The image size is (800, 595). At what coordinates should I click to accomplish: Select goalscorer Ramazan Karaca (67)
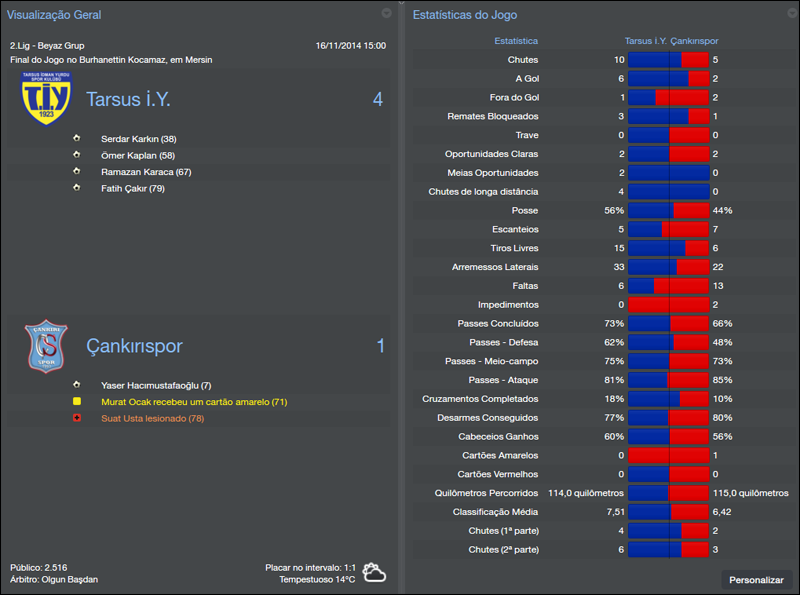[146, 172]
